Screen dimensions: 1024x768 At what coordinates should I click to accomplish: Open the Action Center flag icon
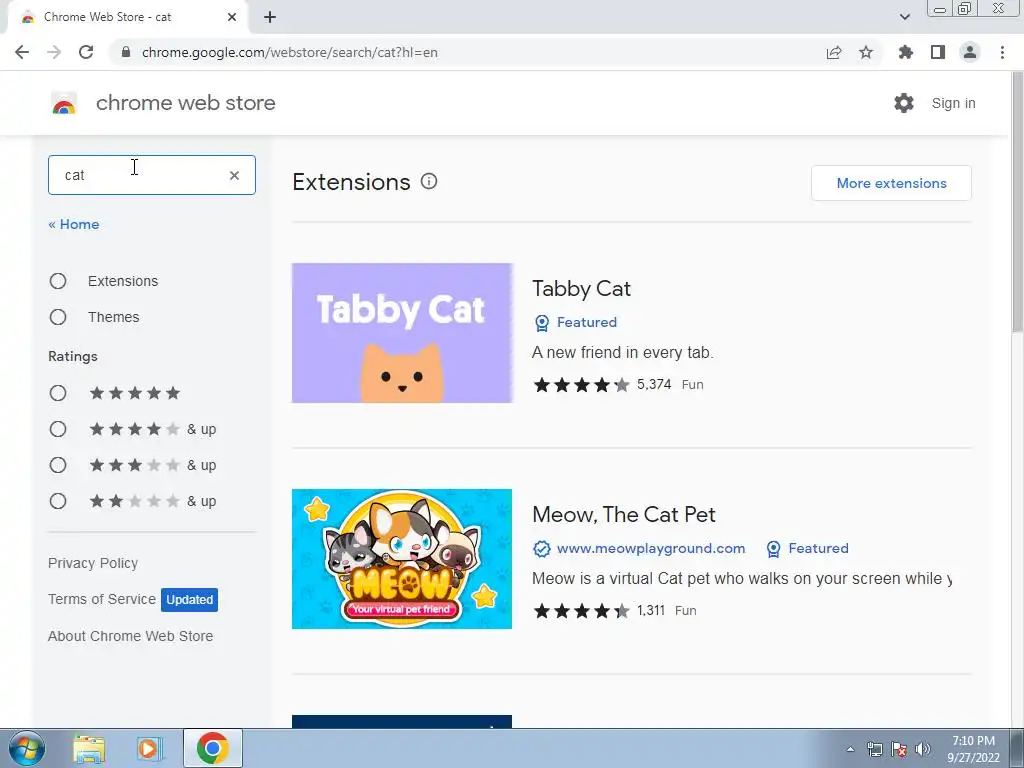(x=899, y=749)
